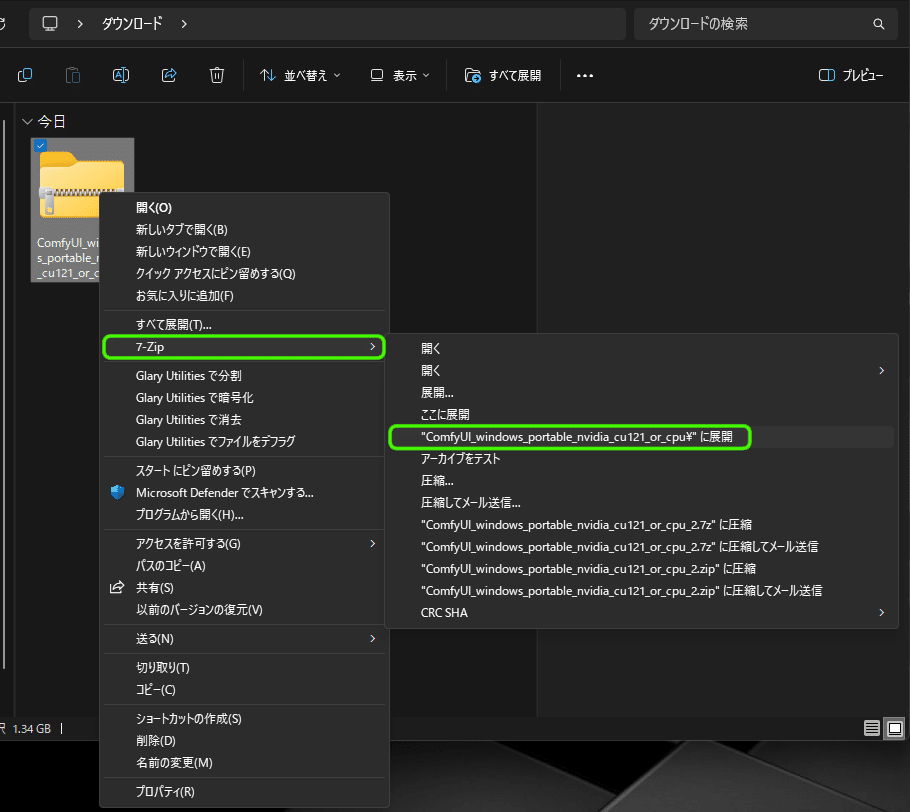
Task: Click the share icon in the toolbar
Action: coord(169,75)
